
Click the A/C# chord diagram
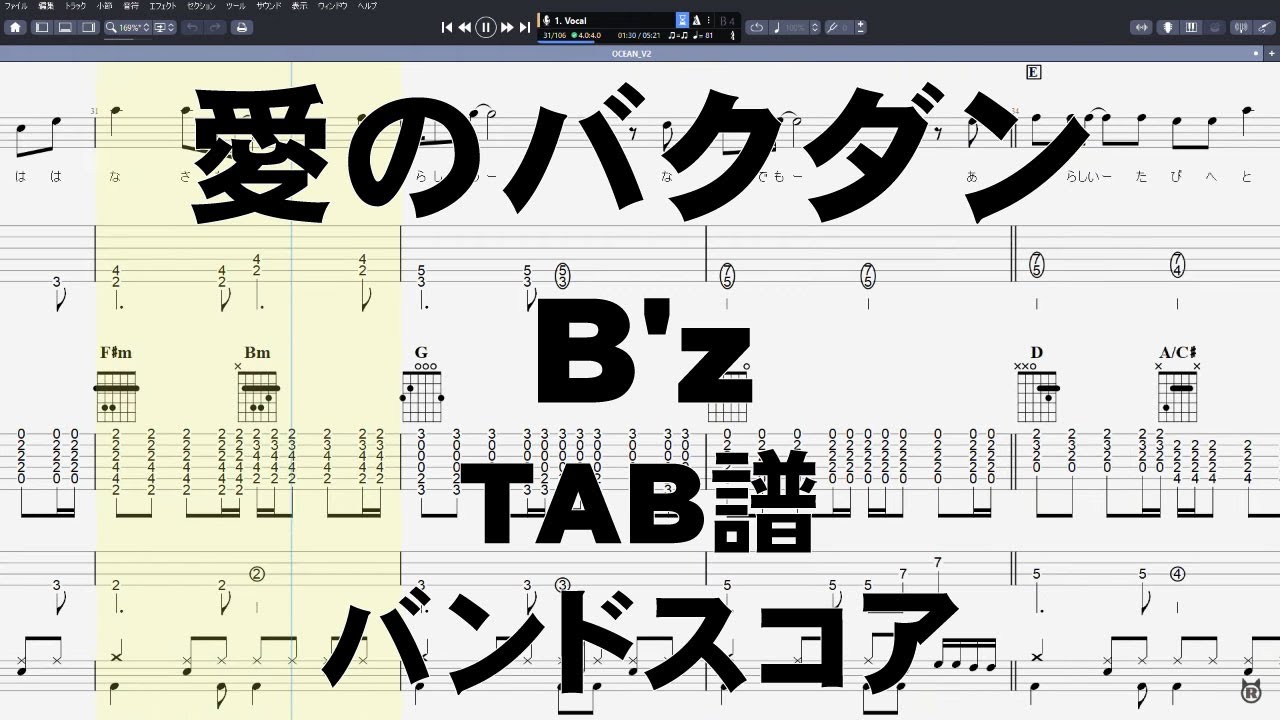pos(1178,391)
